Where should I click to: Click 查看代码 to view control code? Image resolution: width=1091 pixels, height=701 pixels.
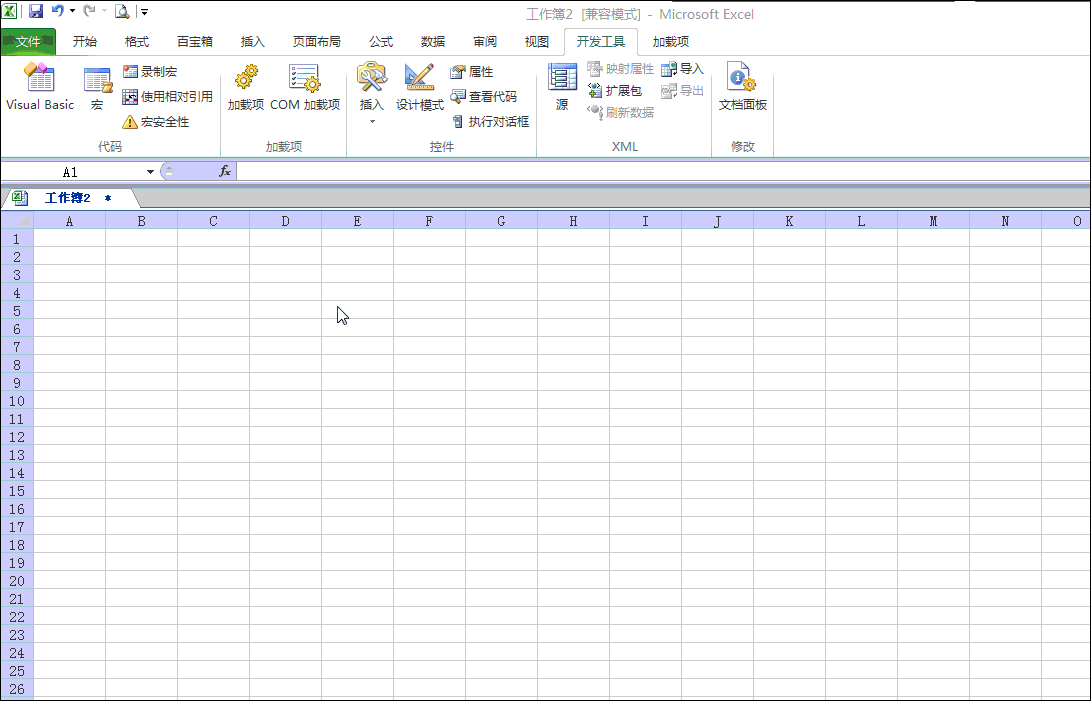click(x=488, y=96)
